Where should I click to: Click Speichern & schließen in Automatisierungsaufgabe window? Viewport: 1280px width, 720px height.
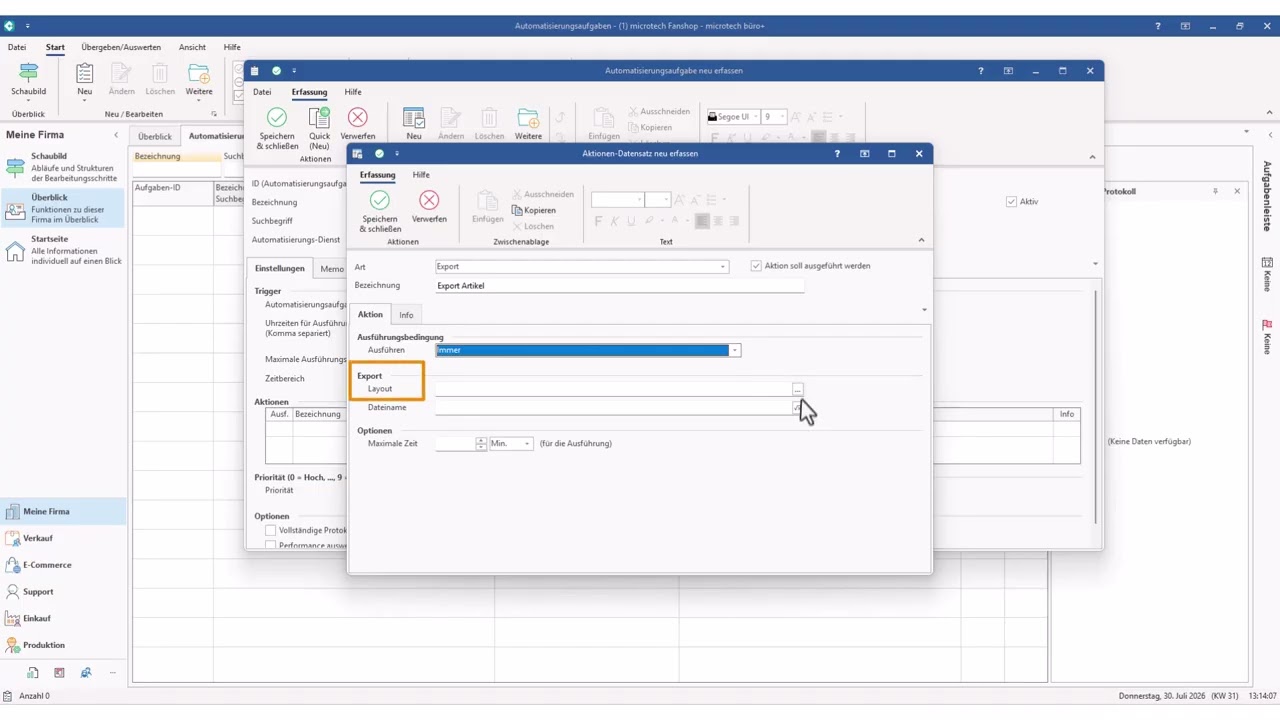pos(277,127)
